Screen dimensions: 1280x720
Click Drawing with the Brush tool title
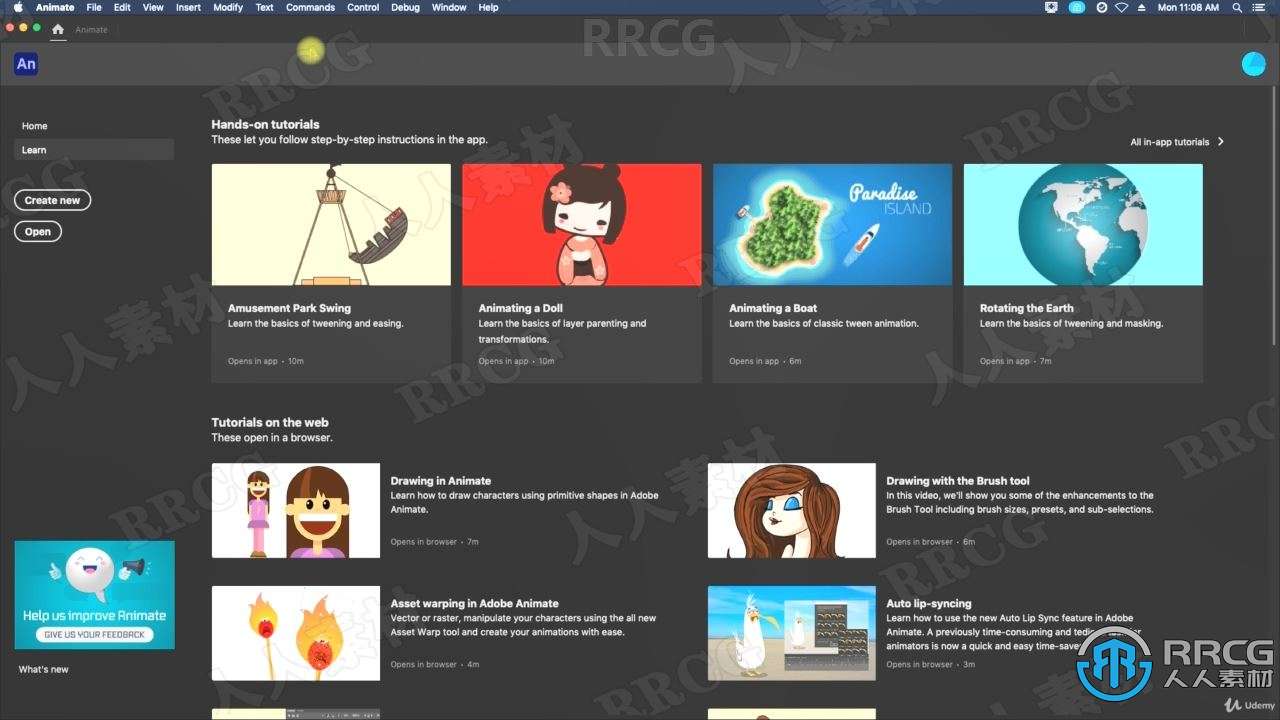957,481
